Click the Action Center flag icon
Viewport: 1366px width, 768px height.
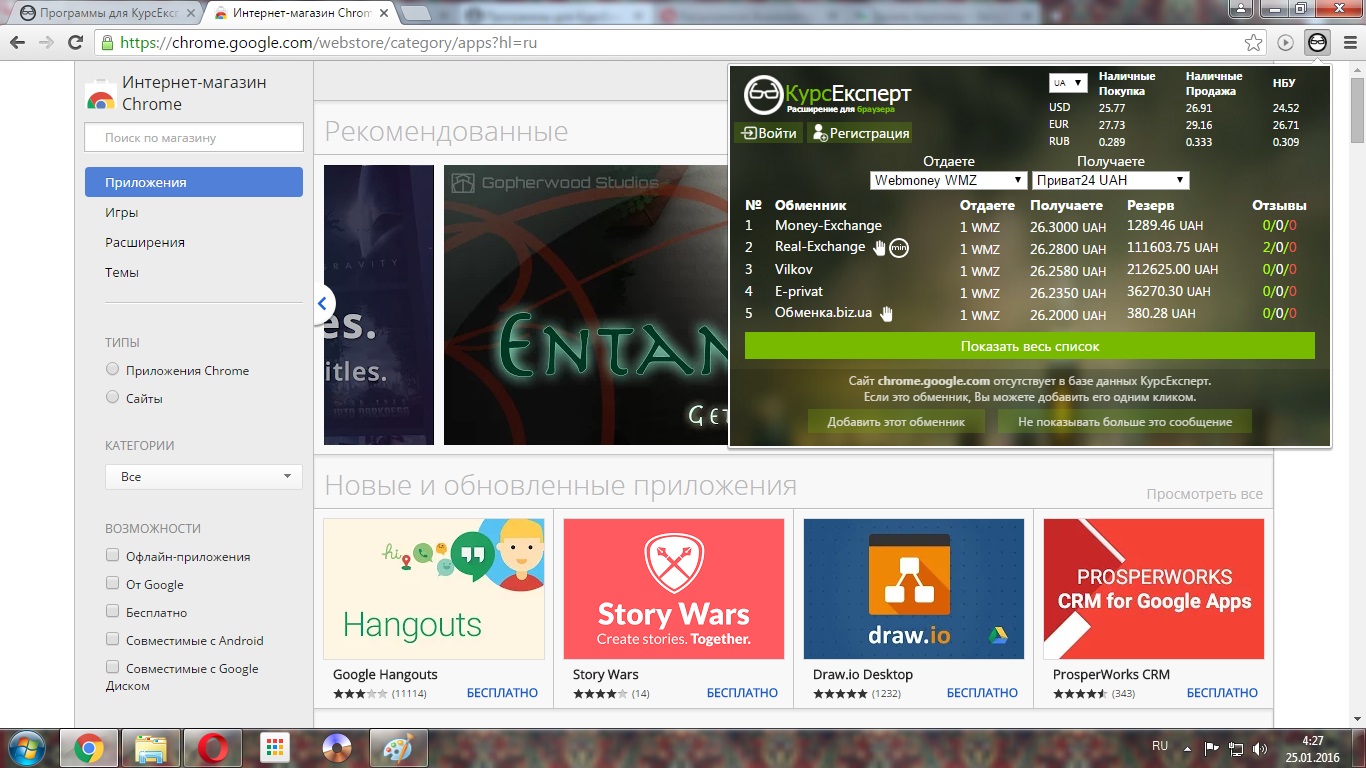click(1212, 748)
